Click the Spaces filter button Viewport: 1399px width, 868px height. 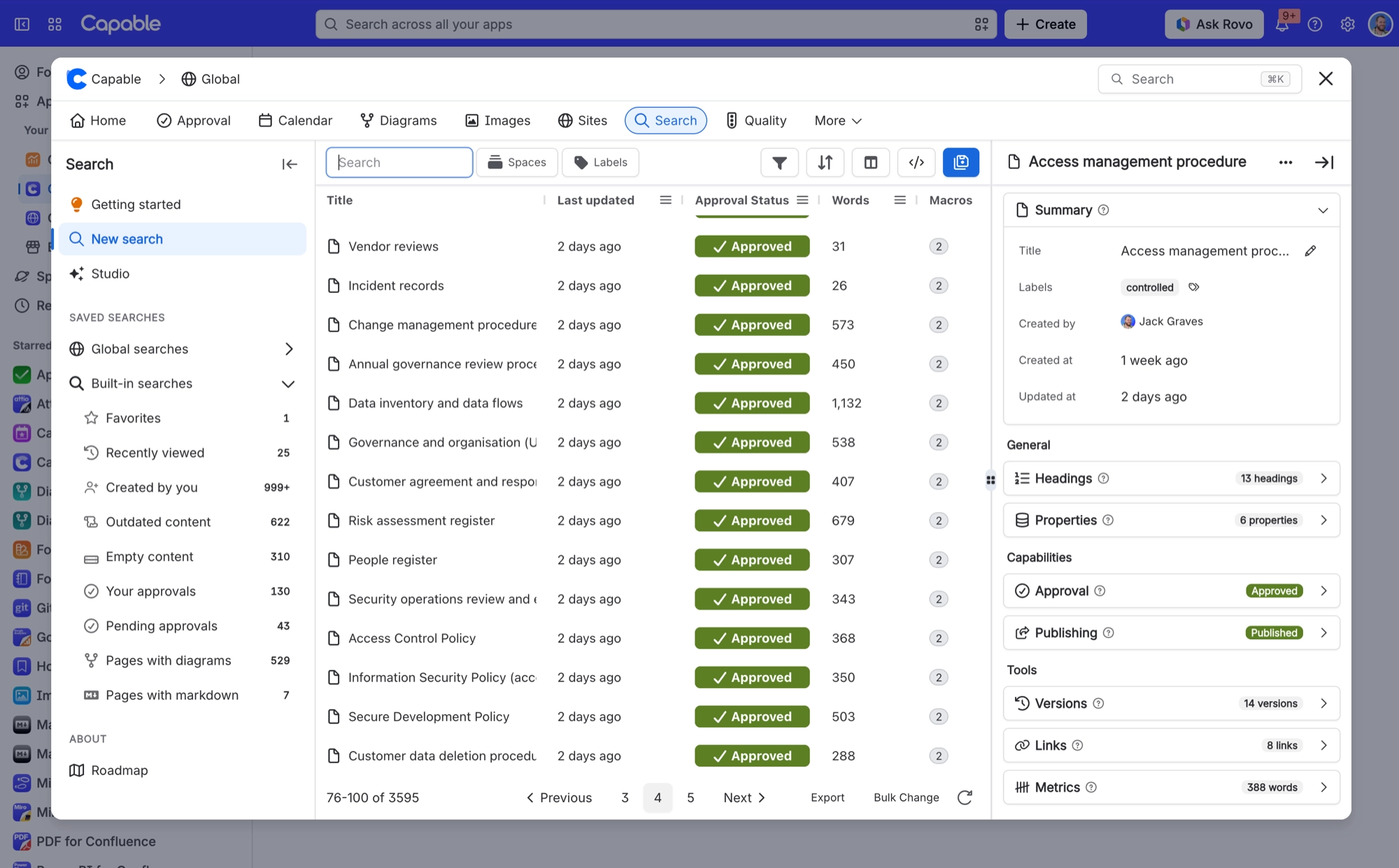pyautogui.click(x=517, y=162)
